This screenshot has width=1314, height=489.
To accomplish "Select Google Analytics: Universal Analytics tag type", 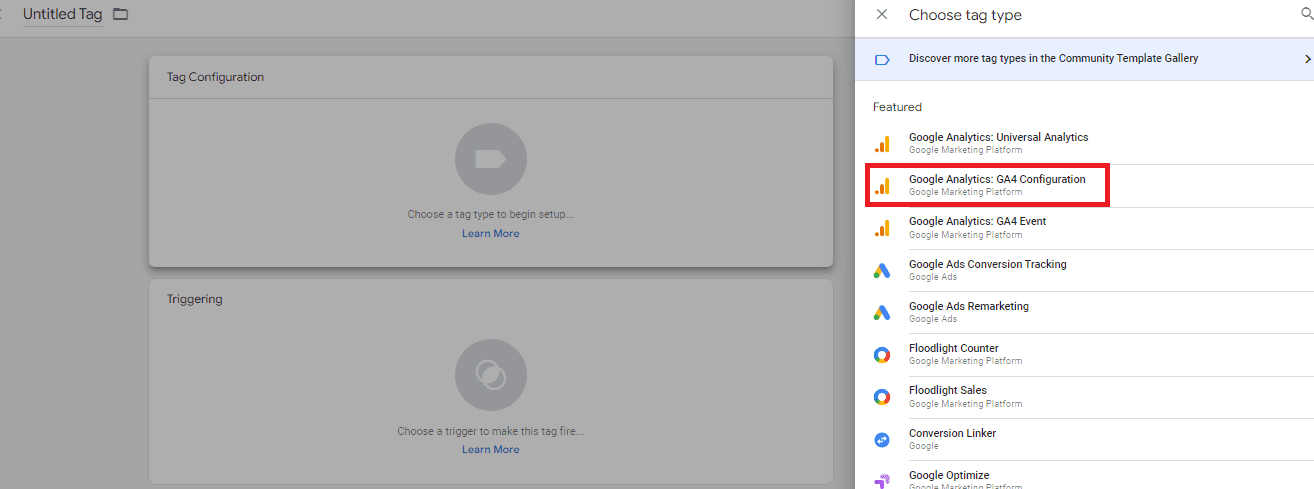I will [1085, 143].
